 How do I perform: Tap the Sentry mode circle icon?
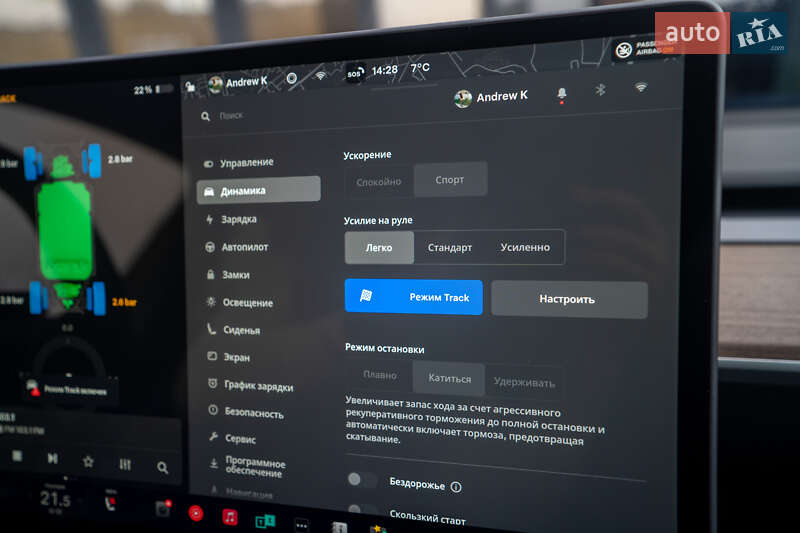[291, 78]
